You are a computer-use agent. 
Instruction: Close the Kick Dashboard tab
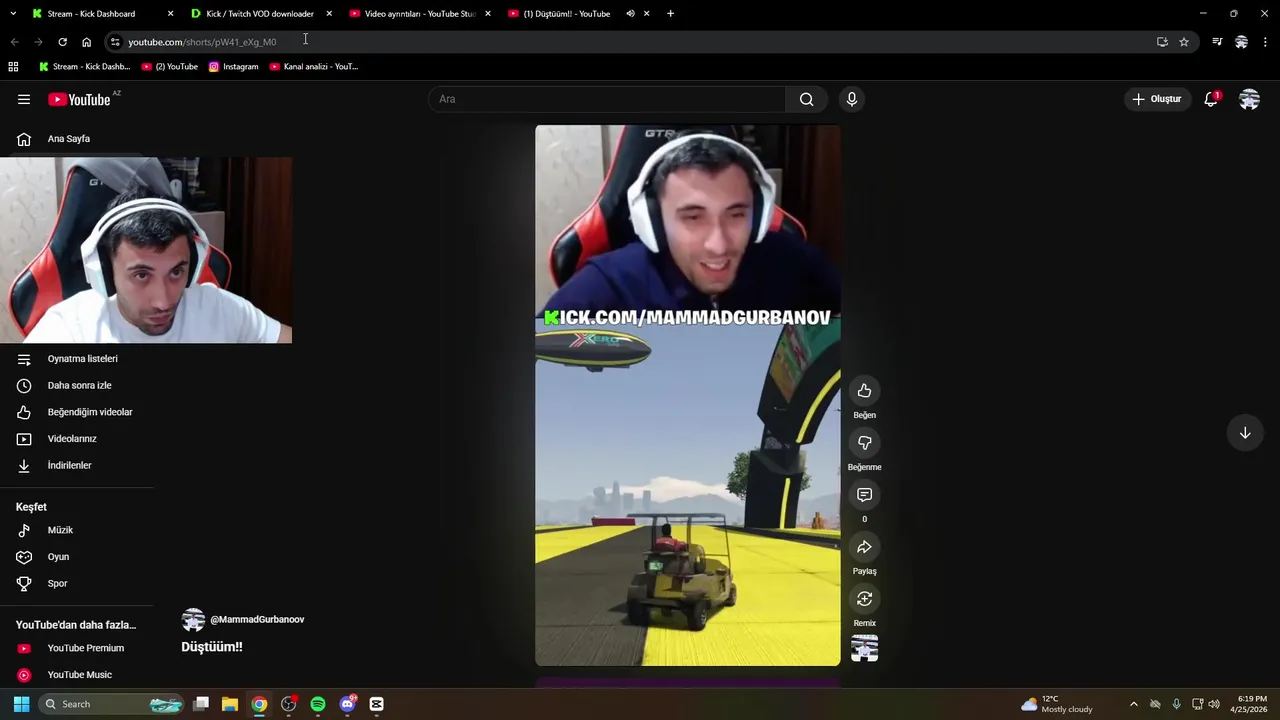170,14
